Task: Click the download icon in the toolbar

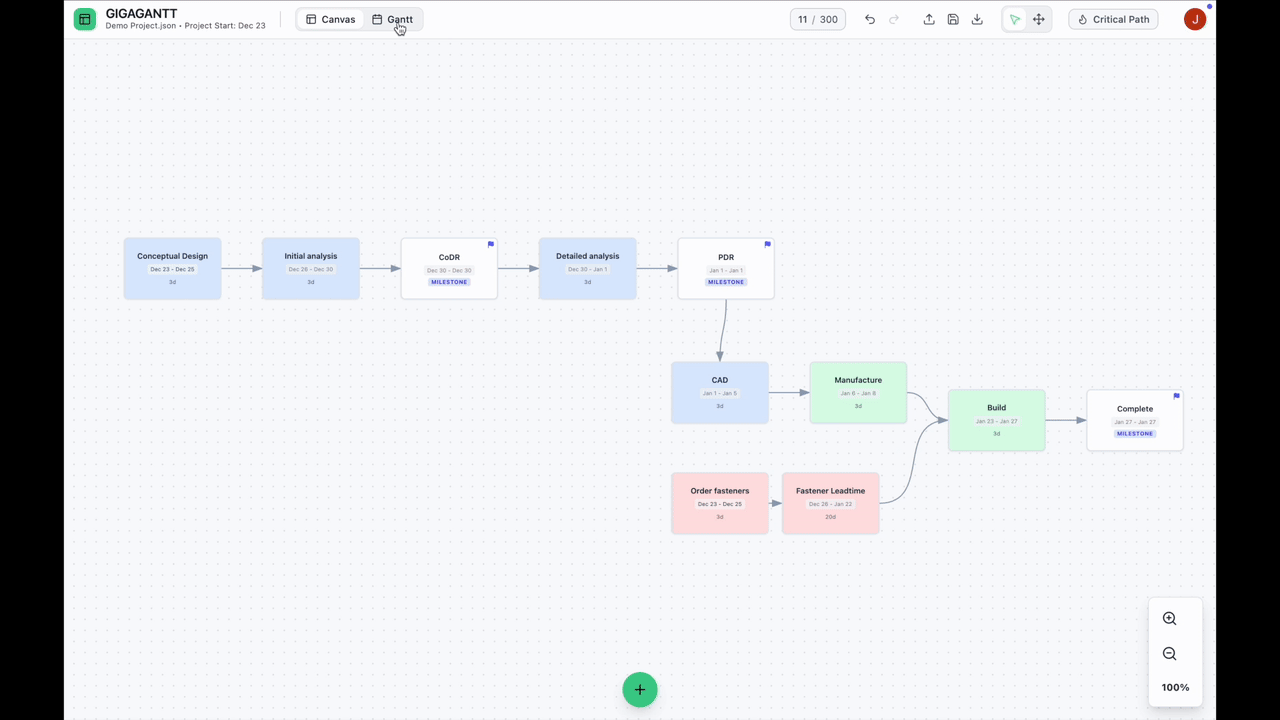Action: tap(977, 19)
